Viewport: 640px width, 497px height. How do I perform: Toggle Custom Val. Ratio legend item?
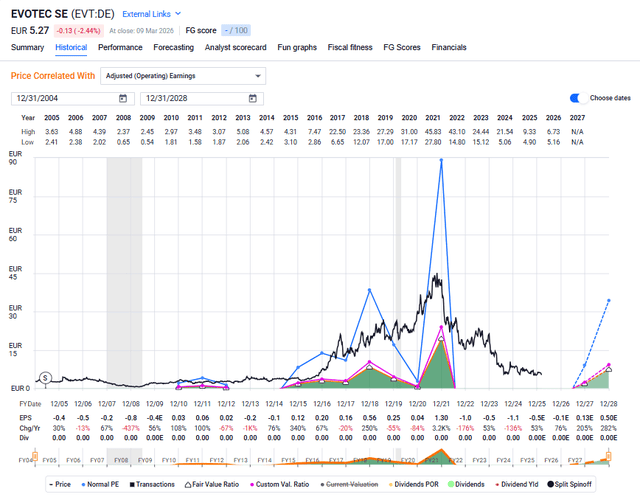280,484
